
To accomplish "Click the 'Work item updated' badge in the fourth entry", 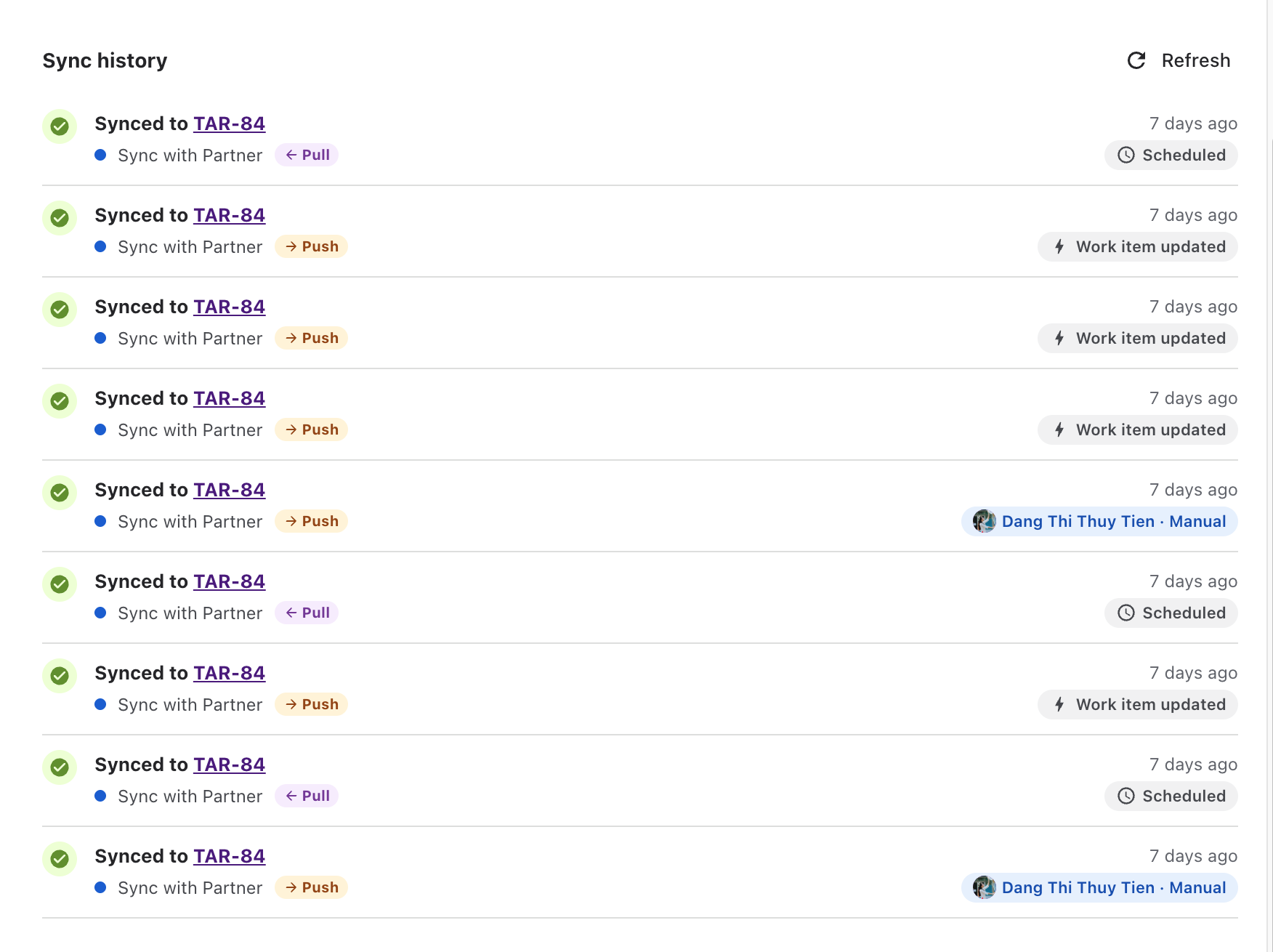I will point(1138,429).
